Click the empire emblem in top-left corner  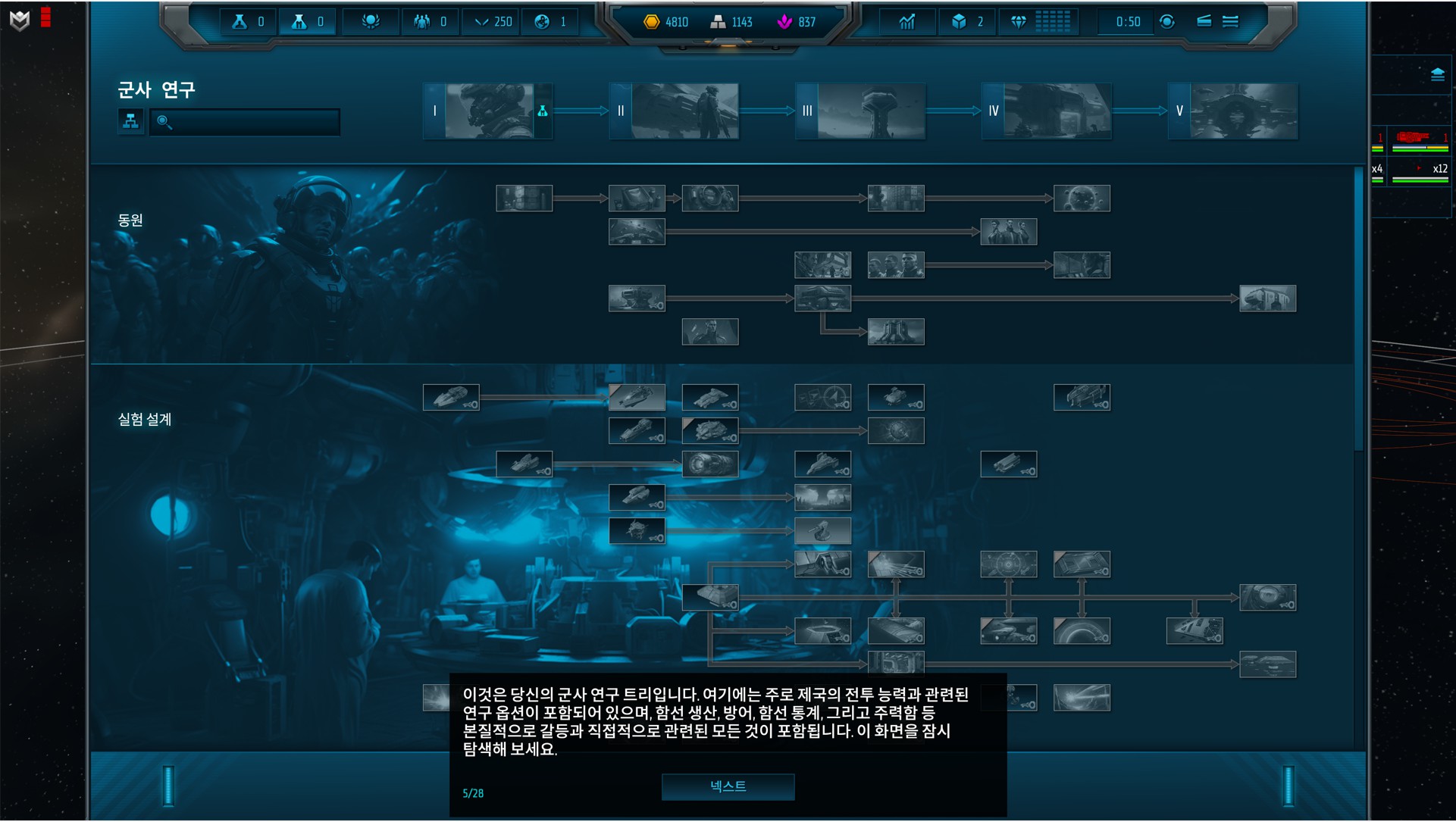point(20,20)
